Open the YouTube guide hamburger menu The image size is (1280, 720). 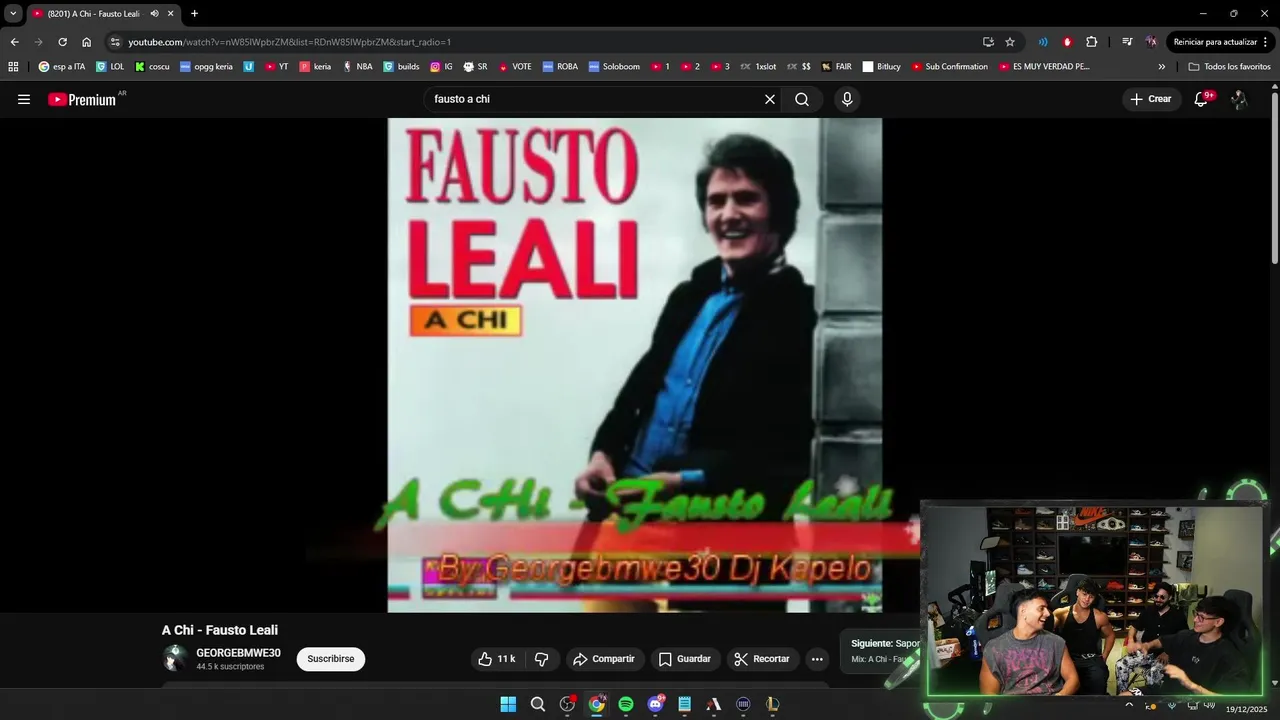point(24,99)
